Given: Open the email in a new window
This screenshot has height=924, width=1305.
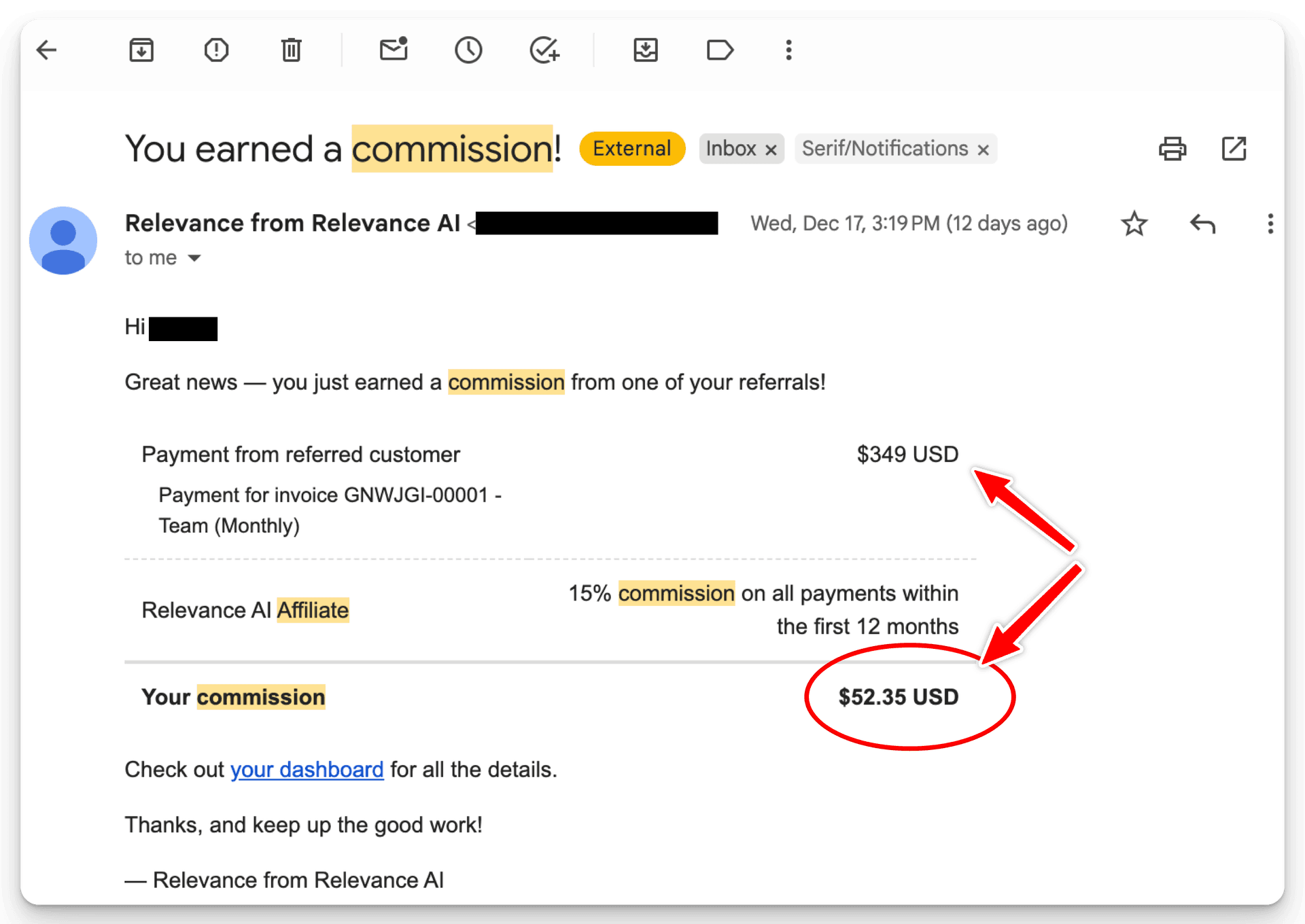Looking at the screenshot, I should pos(1234,148).
